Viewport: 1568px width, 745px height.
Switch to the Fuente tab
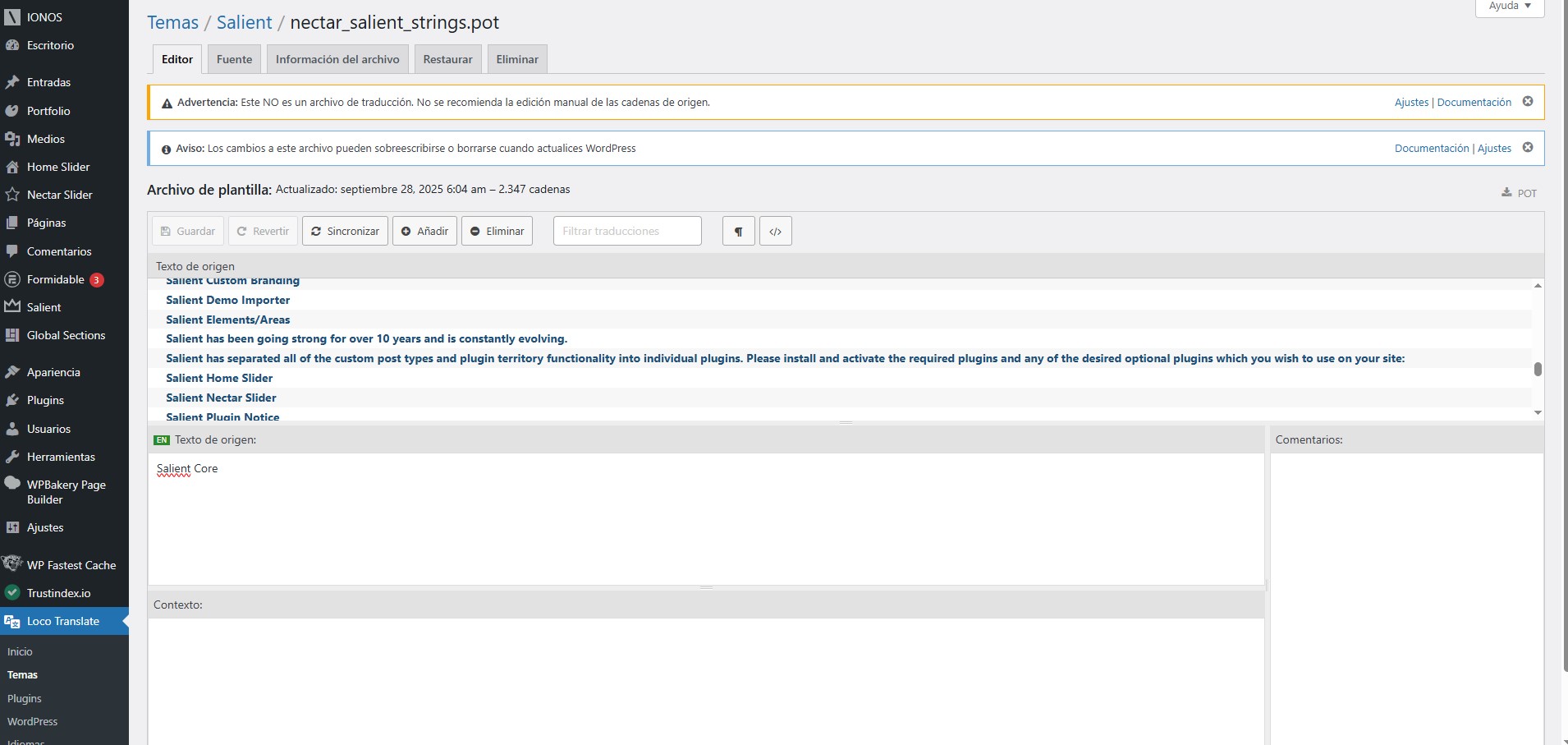point(234,59)
